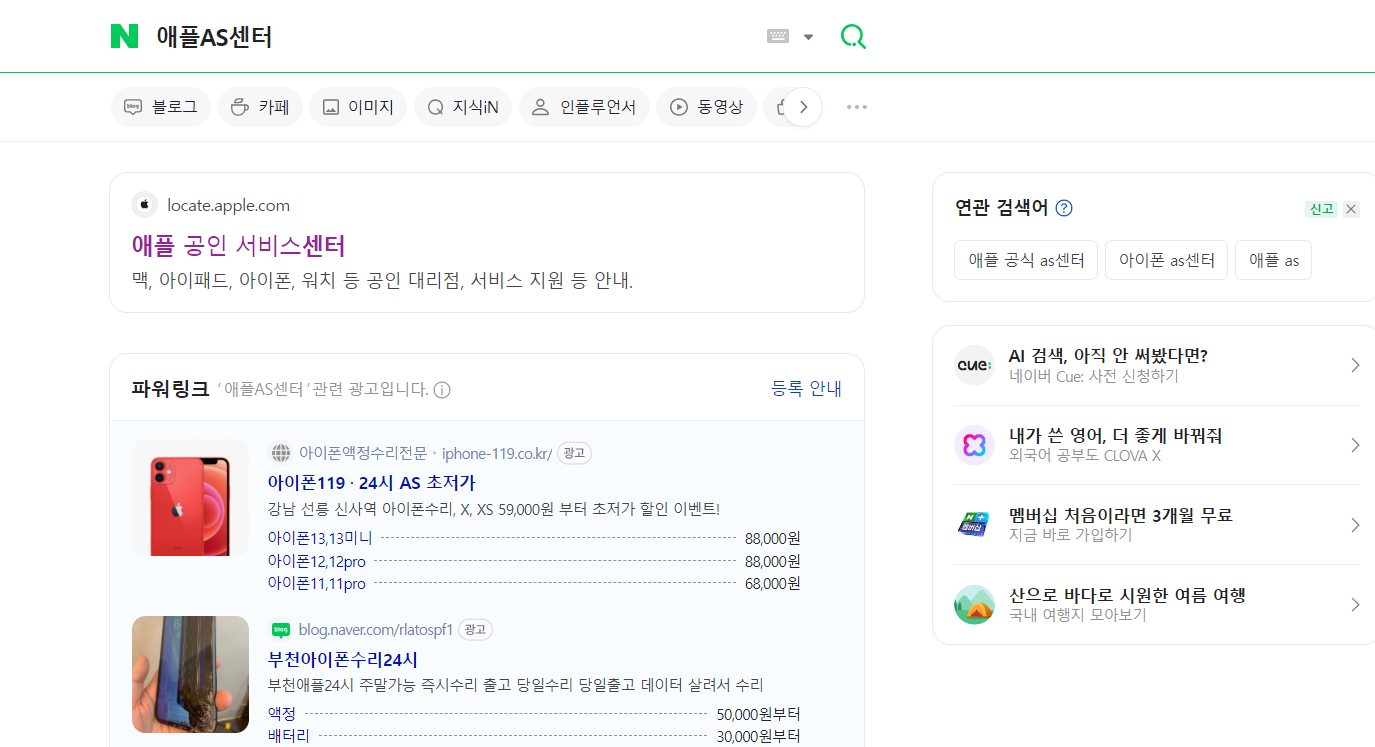Select the 액정 50,000원부터 price row
Image resolution: width=1375 pixels, height=747 pixels.
tap(534, 714)
